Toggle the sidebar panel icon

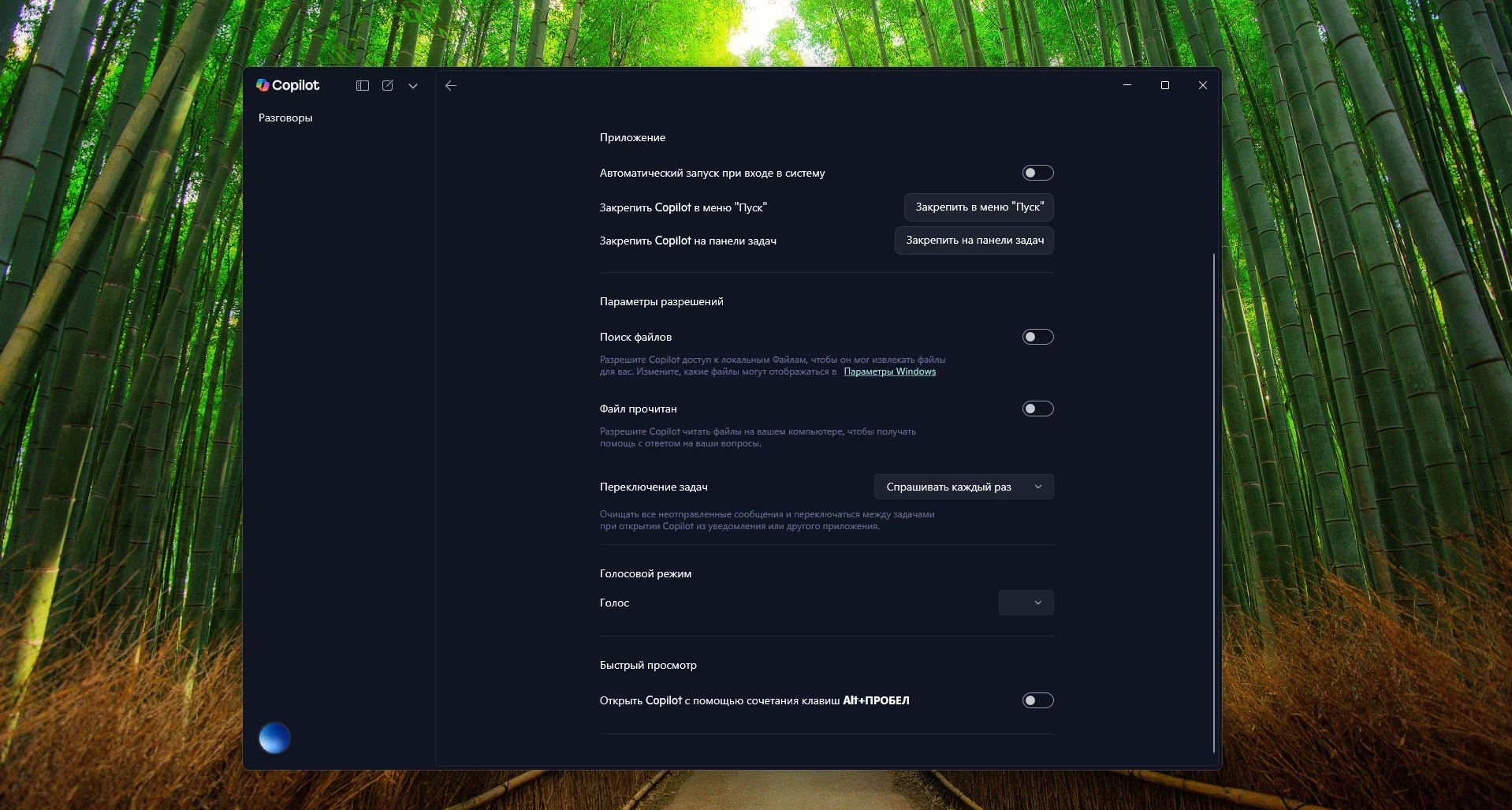[x=363, y=86]
